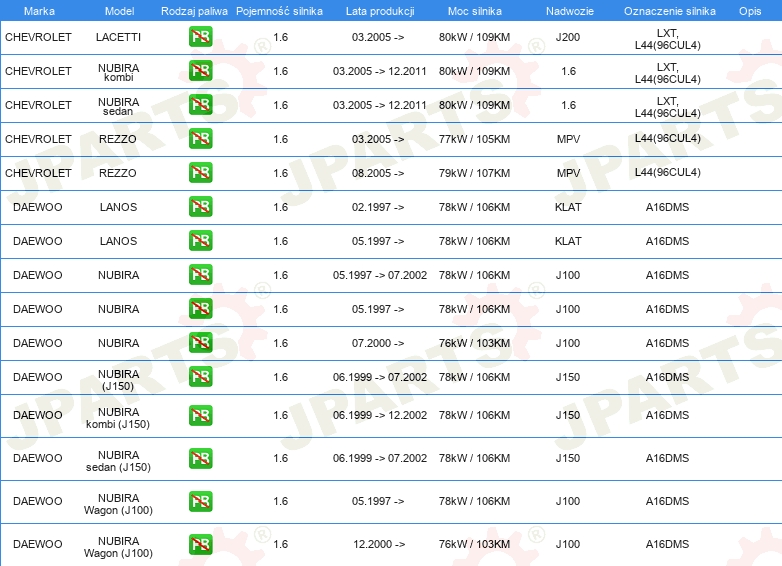Click the Rodzaj paliwa column header
Screen dimensions: 782x566
194,11
